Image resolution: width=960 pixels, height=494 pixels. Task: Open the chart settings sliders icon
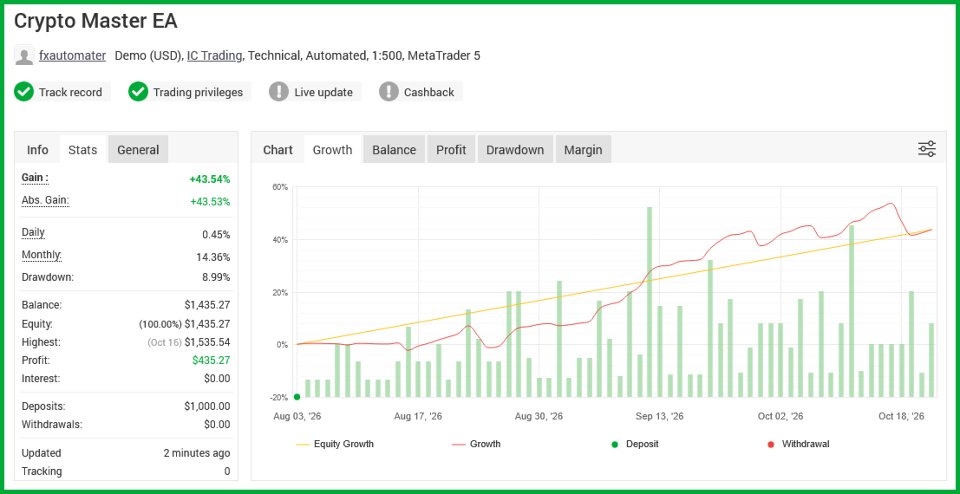coord(926,149)
